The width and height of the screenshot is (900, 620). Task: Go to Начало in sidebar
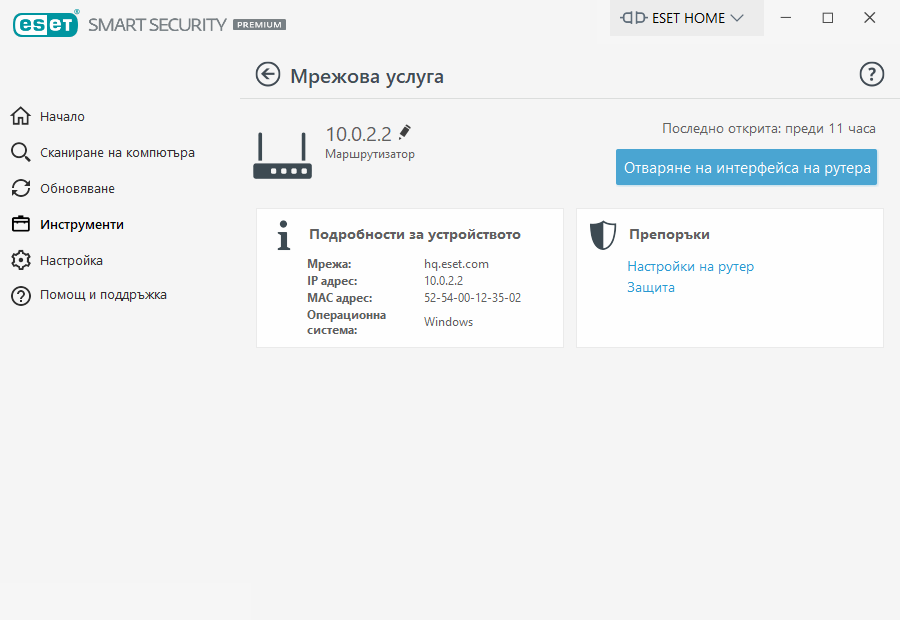pyautogui.click(x=62, y=117)
